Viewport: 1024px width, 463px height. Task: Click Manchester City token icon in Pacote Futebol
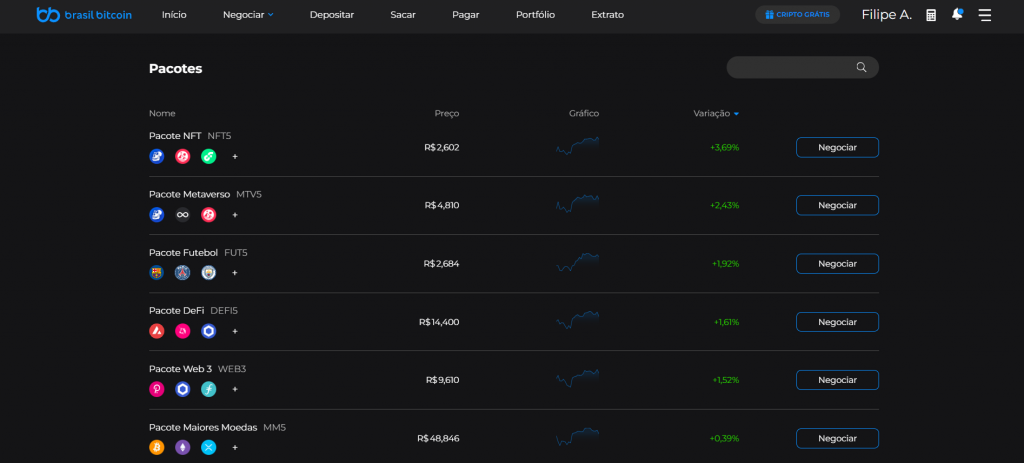[208, 273]
